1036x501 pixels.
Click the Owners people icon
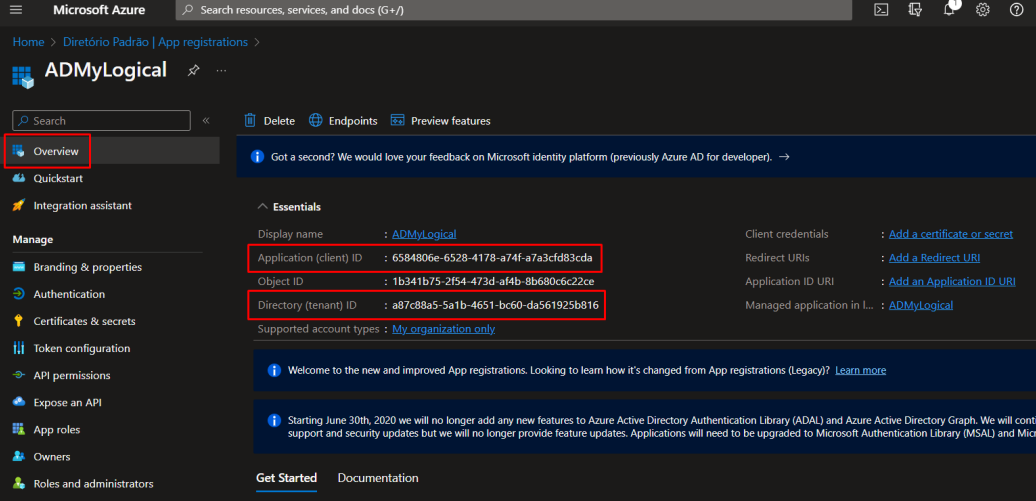click(x=19, y=457)
